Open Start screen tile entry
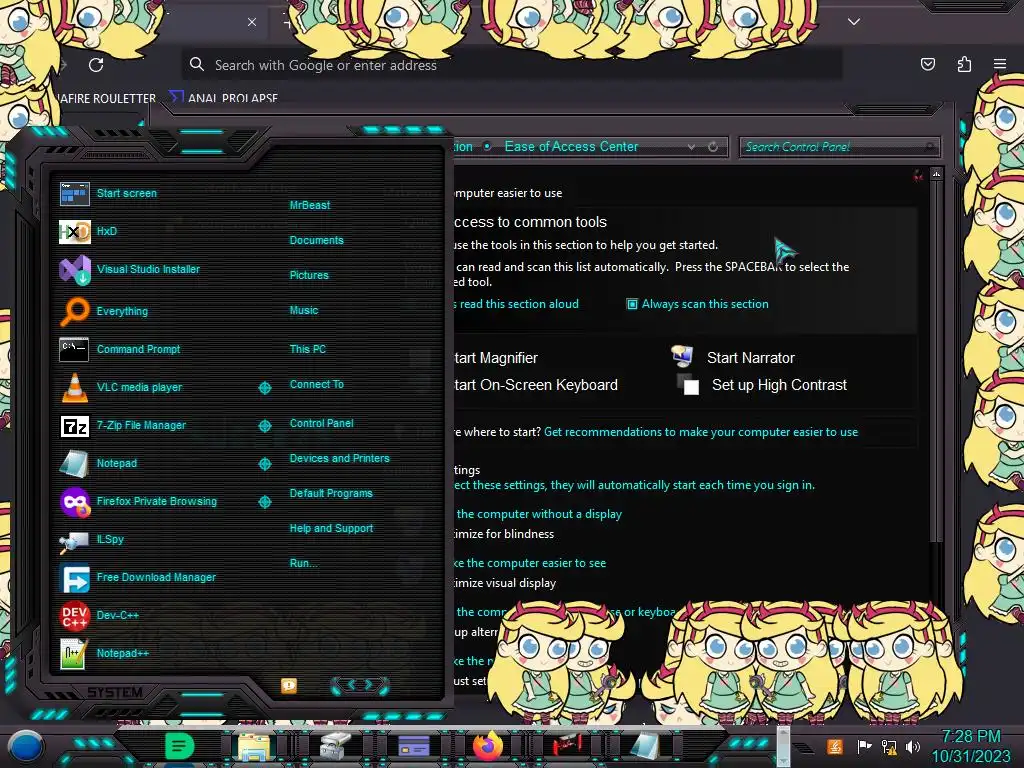 108,193
